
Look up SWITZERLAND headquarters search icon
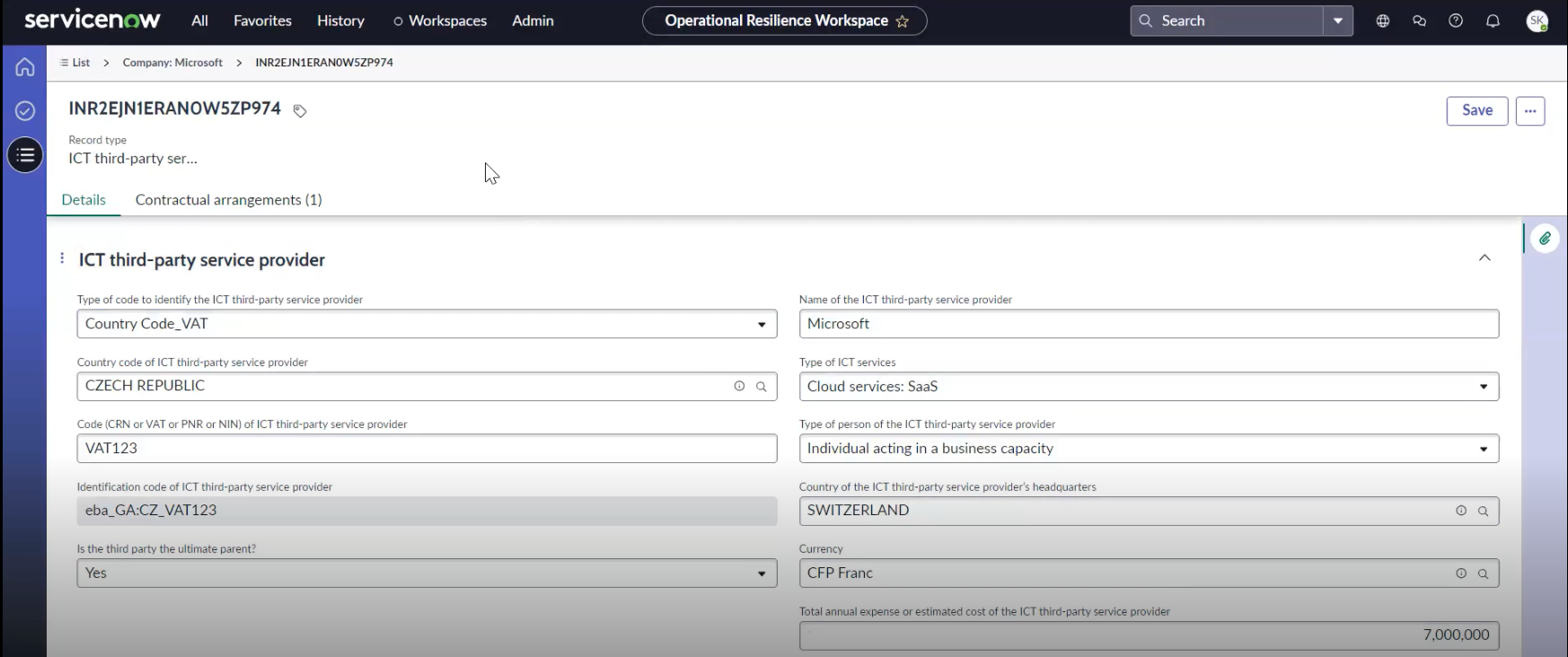click(x=1484, y=511)
